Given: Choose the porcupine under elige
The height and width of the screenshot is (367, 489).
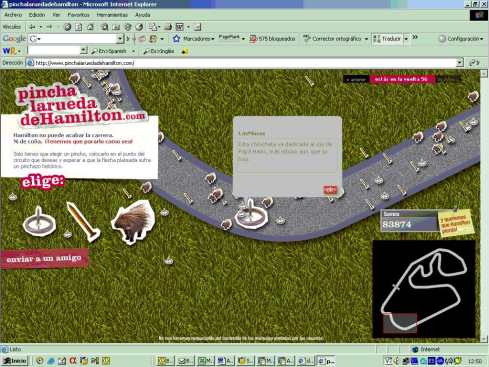Looking at the screenshot, I should 134,221.
